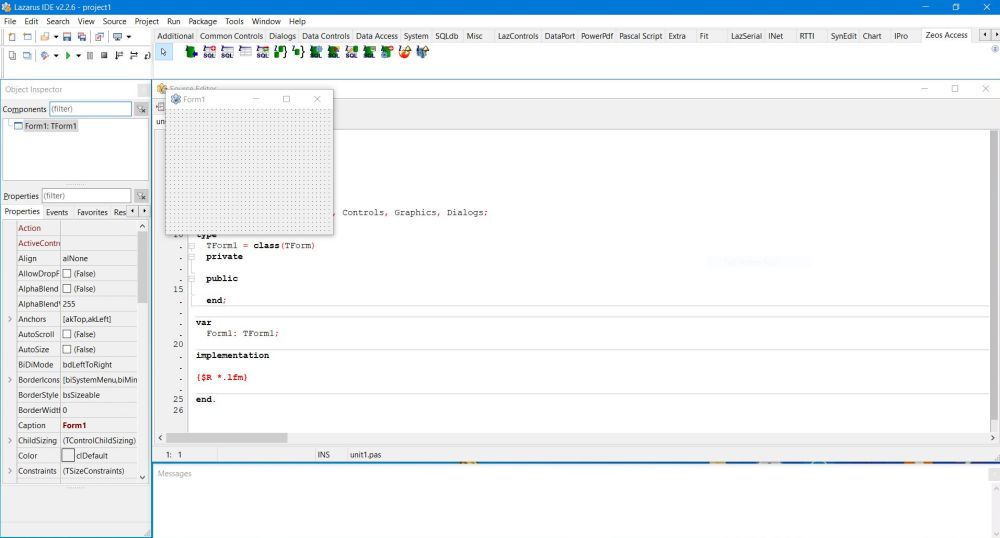This screenshot has width=1000, height=538.
Task: Open the desktops dropdown arrow
Action: click(x=129, y=37)
